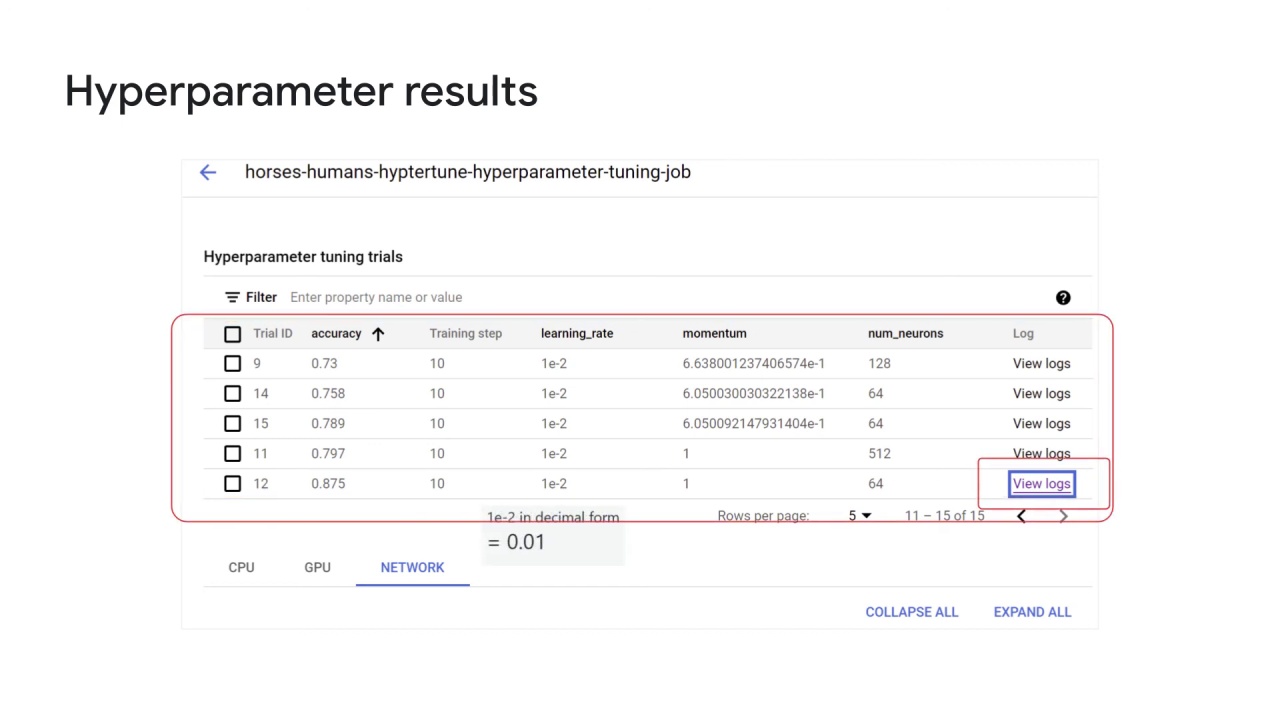
Task: Open View logs for trial 9
Action: click(x=1041, y=364)
